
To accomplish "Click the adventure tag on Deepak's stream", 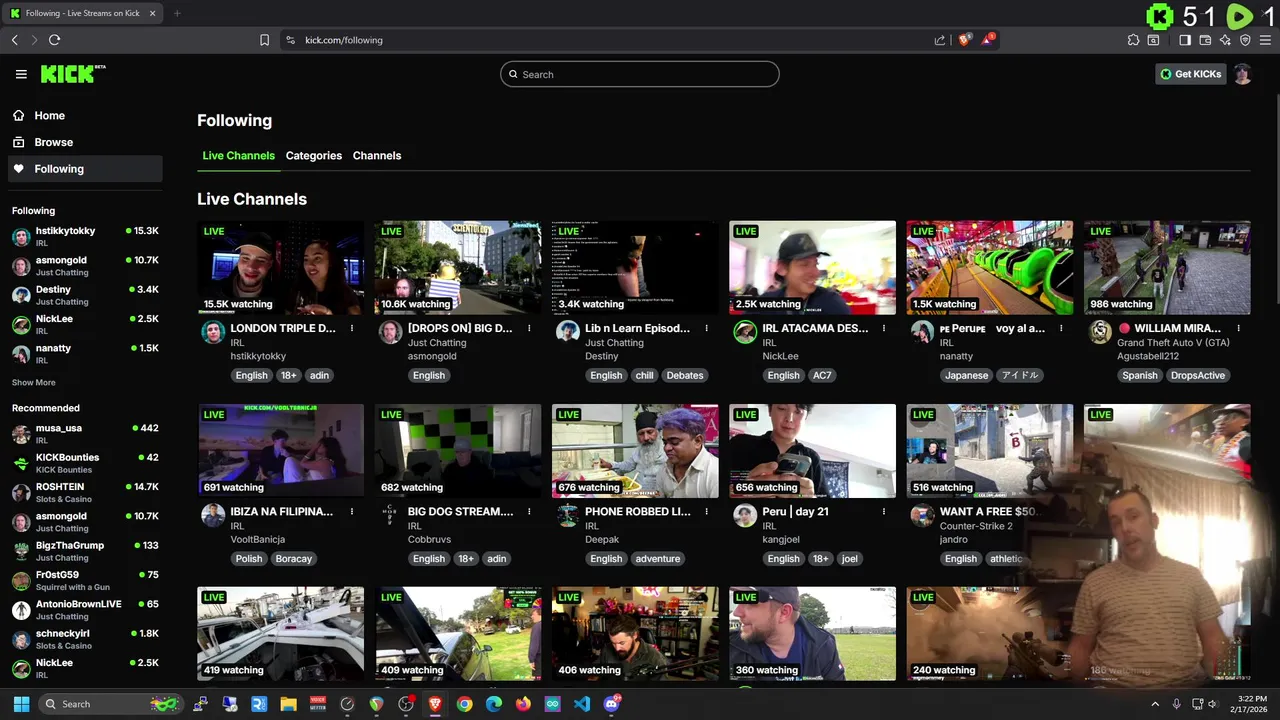I will click(658, 559).
